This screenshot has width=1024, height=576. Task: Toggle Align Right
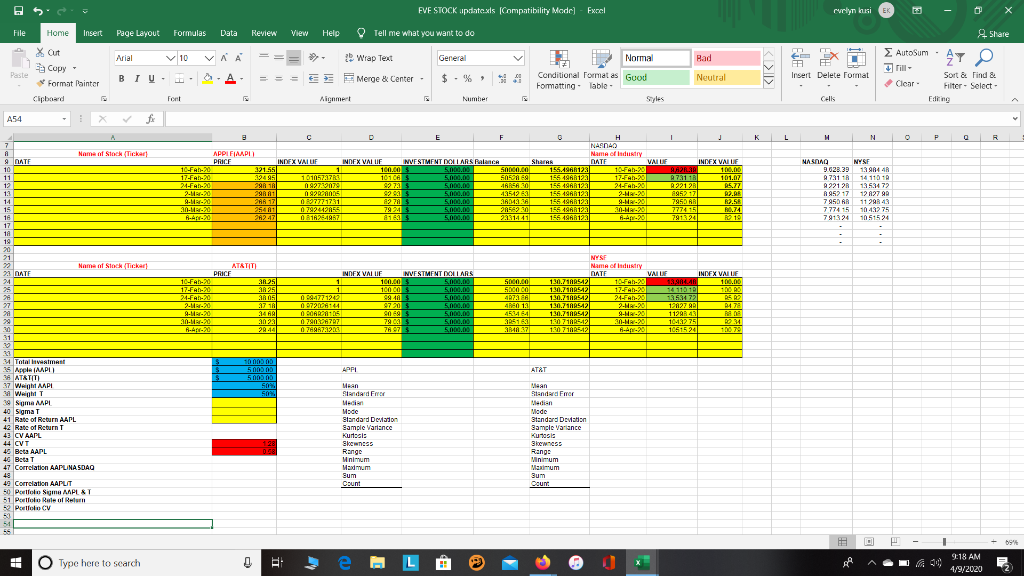point(294,79)
